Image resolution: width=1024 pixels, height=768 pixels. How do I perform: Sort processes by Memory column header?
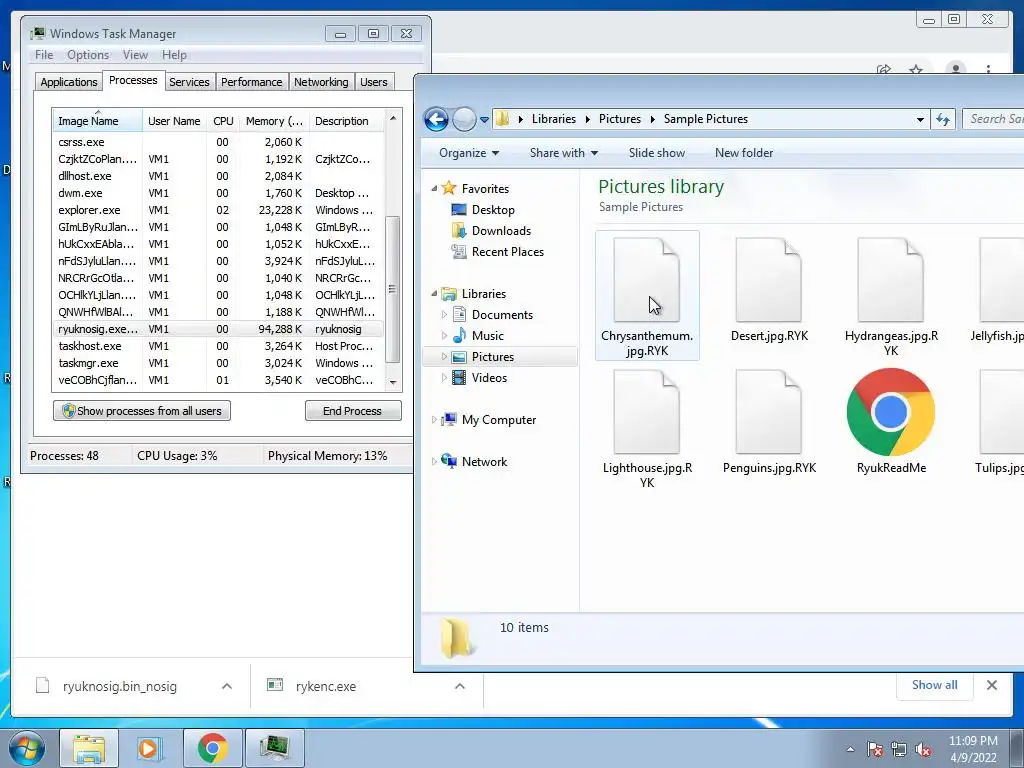(274, 121)
